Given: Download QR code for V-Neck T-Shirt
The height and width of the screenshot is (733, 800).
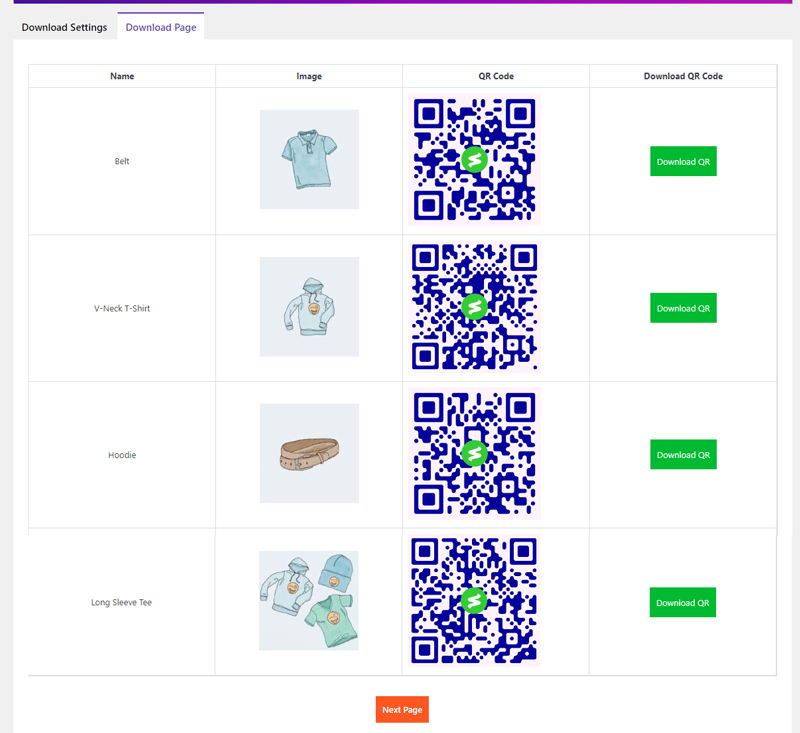Looking at the screenshot, I should (683, 308).
